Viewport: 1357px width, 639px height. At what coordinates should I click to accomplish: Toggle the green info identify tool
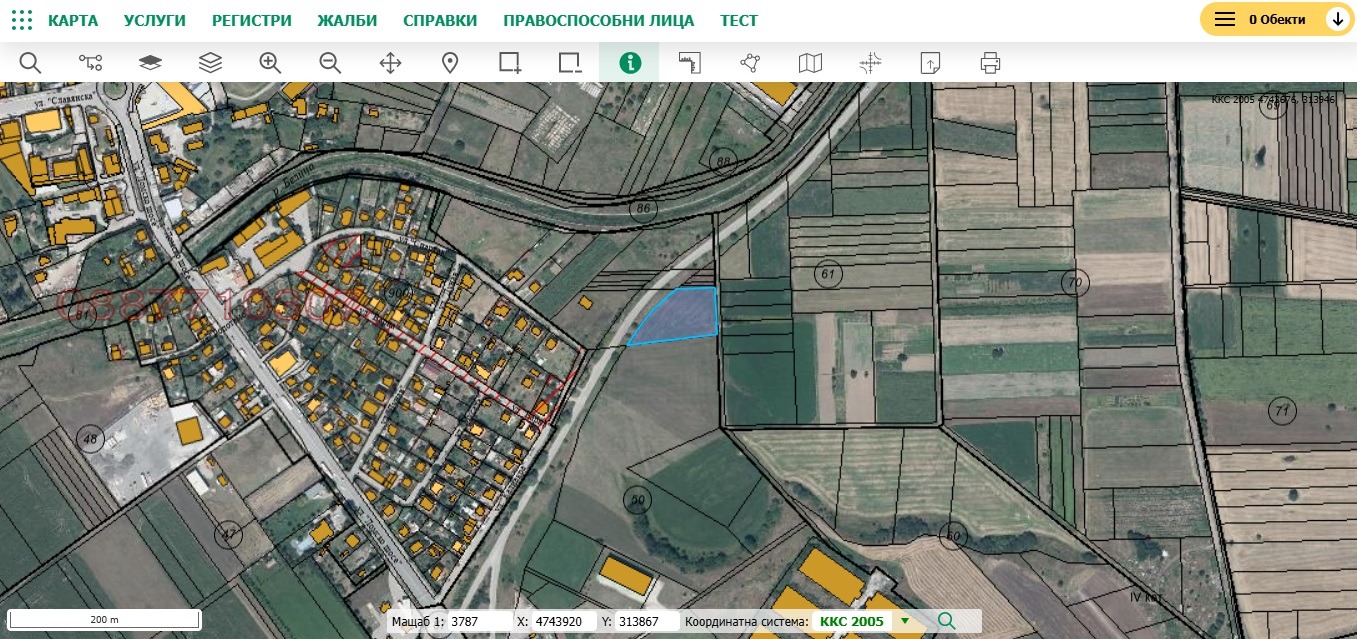pos(630,63)
